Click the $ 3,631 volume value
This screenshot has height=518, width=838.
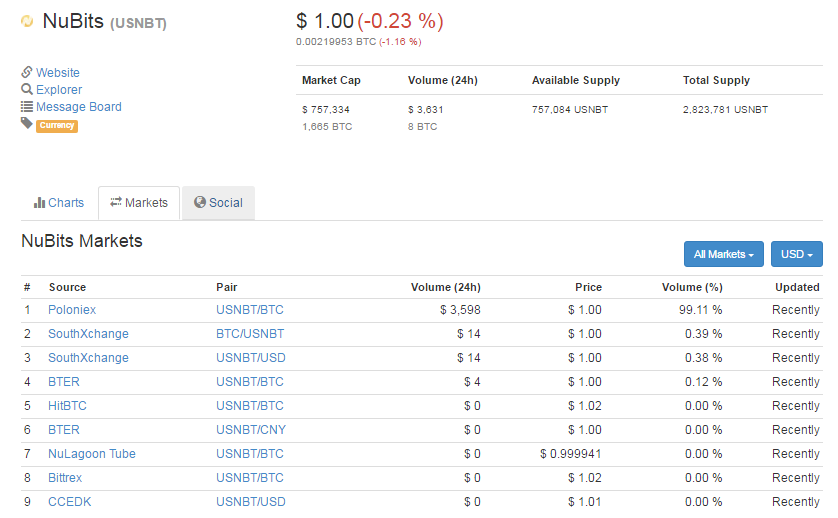426,110
